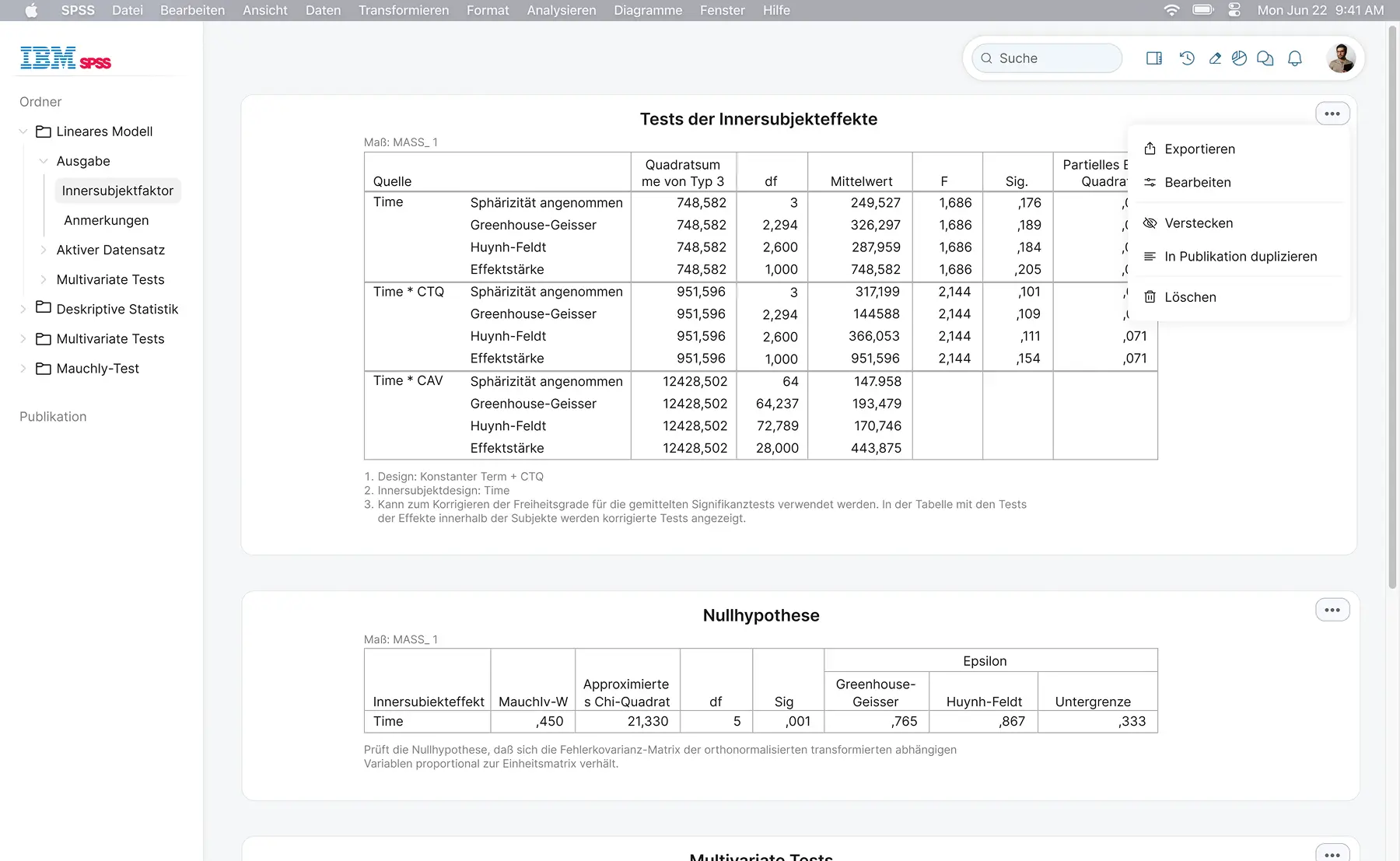
Task: Click the trash icon beside Löschen
Action: click(x=1150, y=297)
